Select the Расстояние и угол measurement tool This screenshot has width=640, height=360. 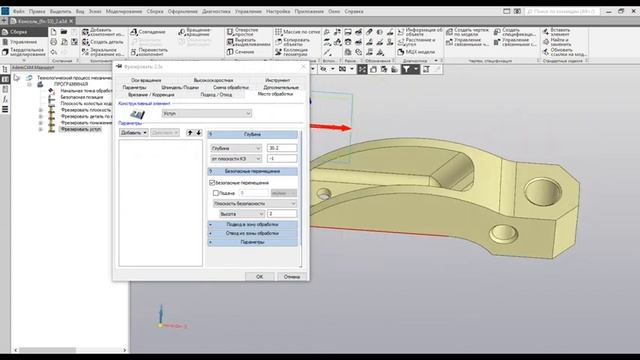pyautogui.click(x=416, y=42)
